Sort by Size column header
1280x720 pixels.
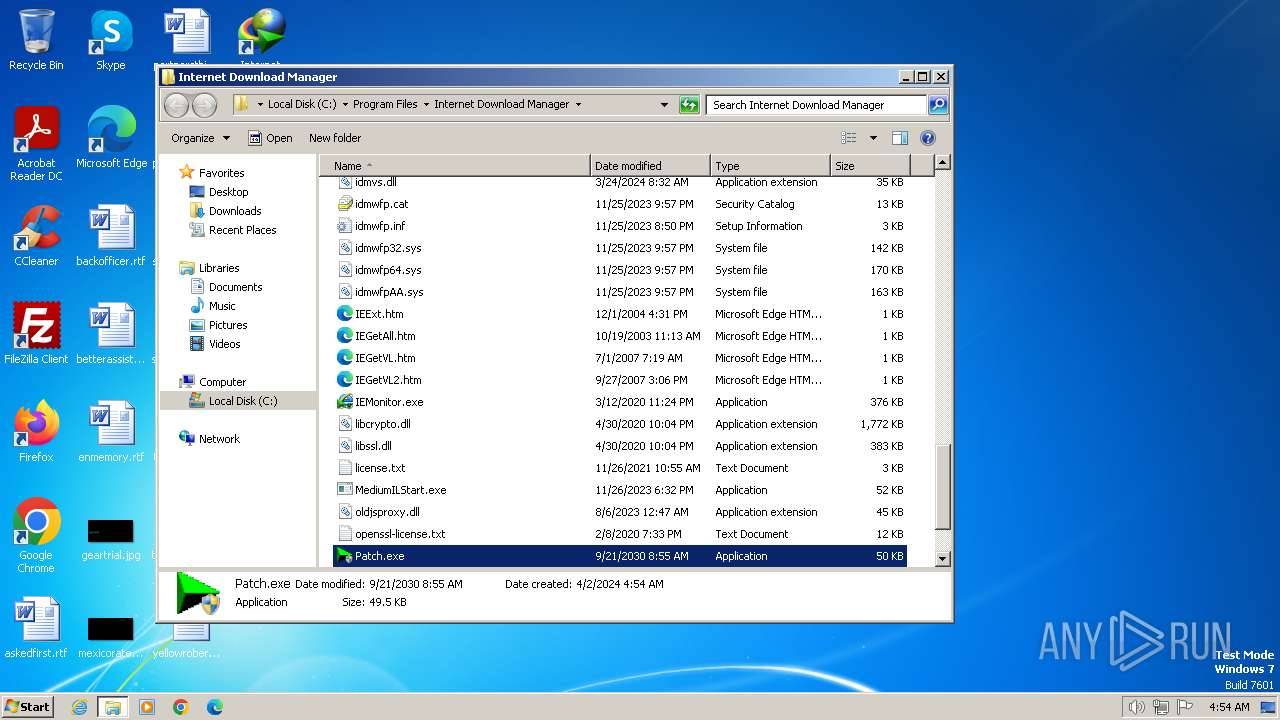click(x=870, y=166)
